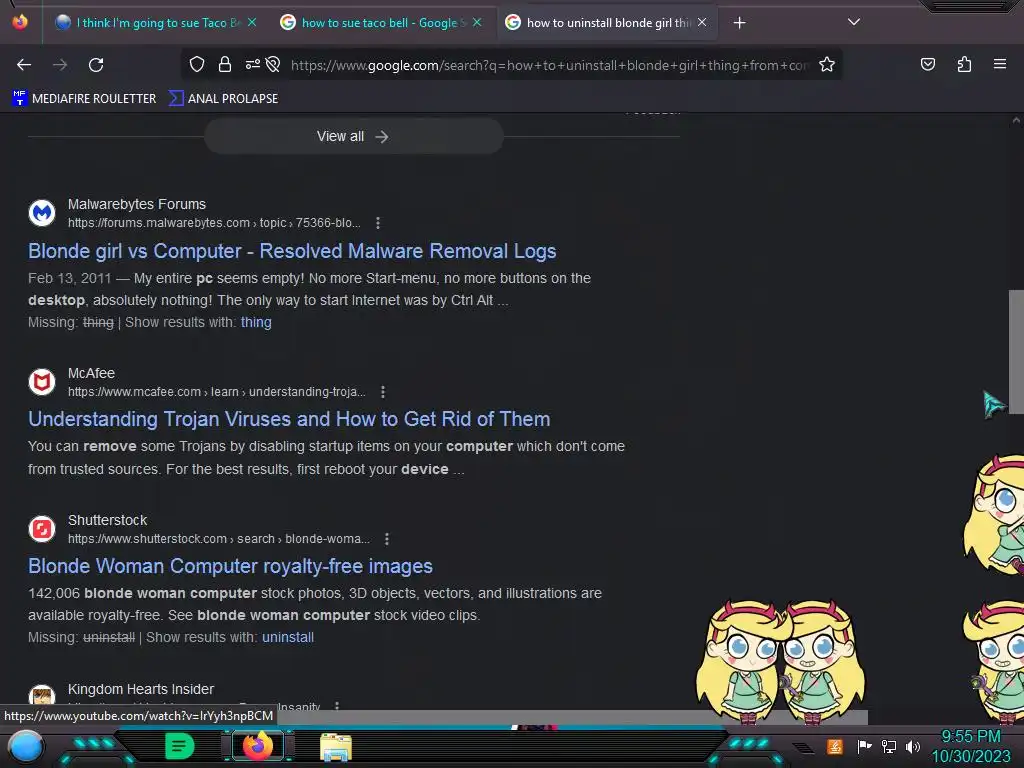
Task: Click the page vertical scrollbar thumb
Action: click(x=1016, y=351)
